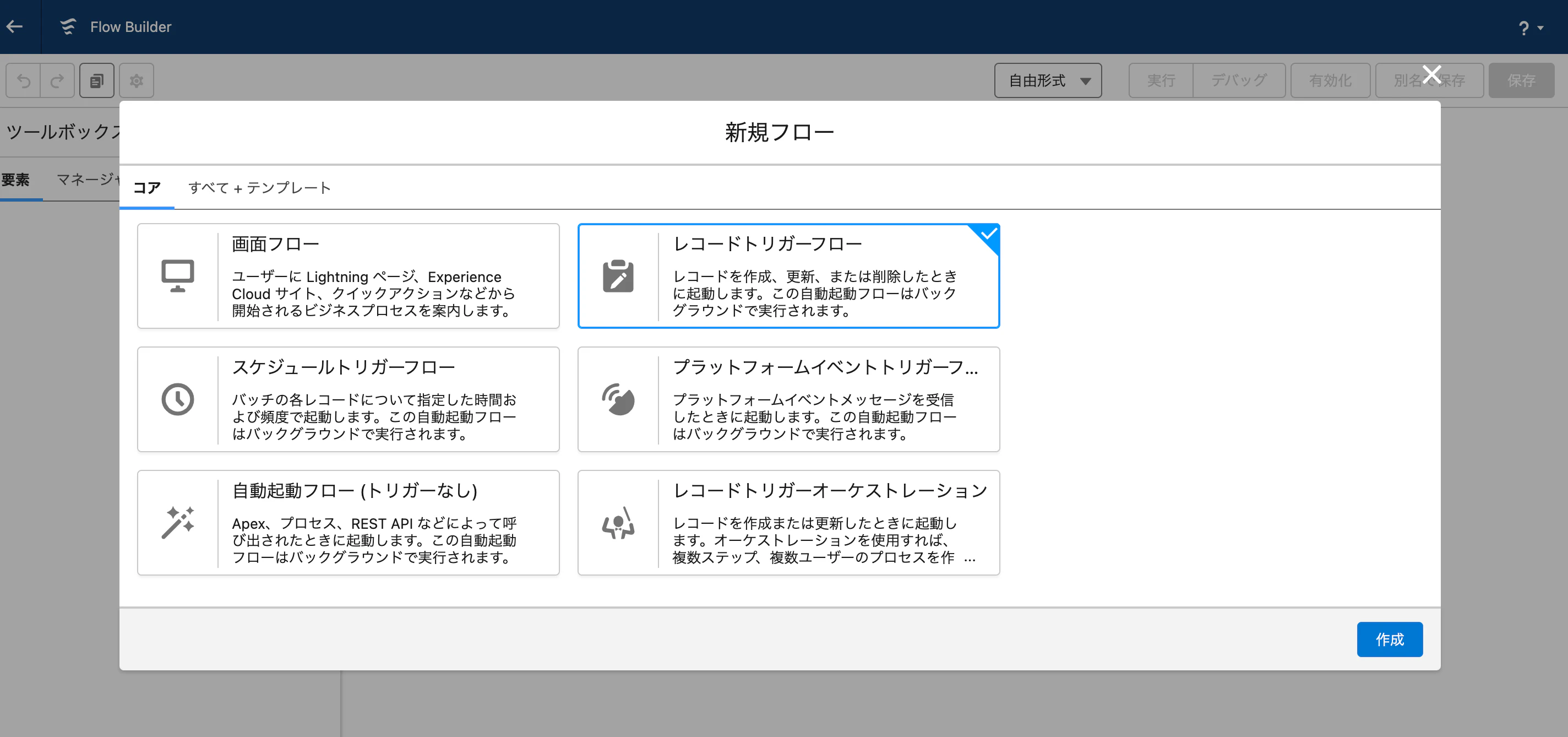Close the 新規フロー dialog with X

(x=1431, y=74)
